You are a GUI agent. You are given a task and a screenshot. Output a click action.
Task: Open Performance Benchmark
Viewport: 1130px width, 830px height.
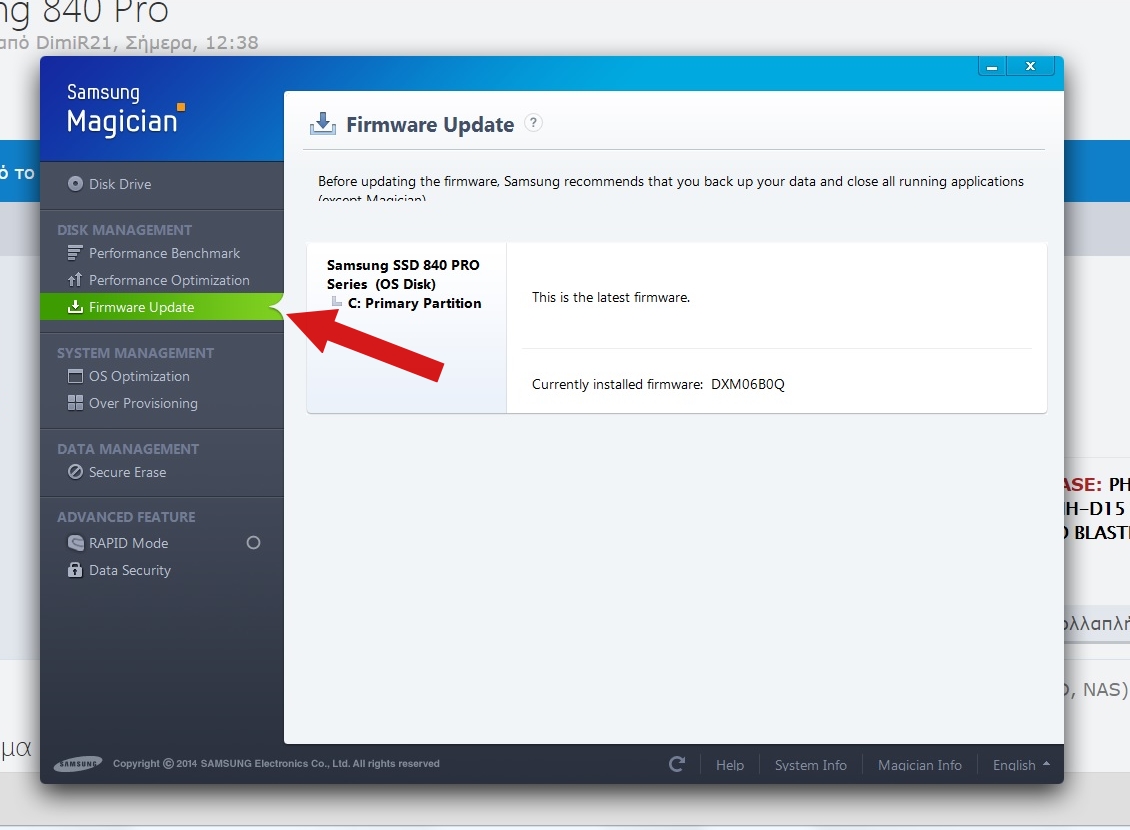[164, 254]
